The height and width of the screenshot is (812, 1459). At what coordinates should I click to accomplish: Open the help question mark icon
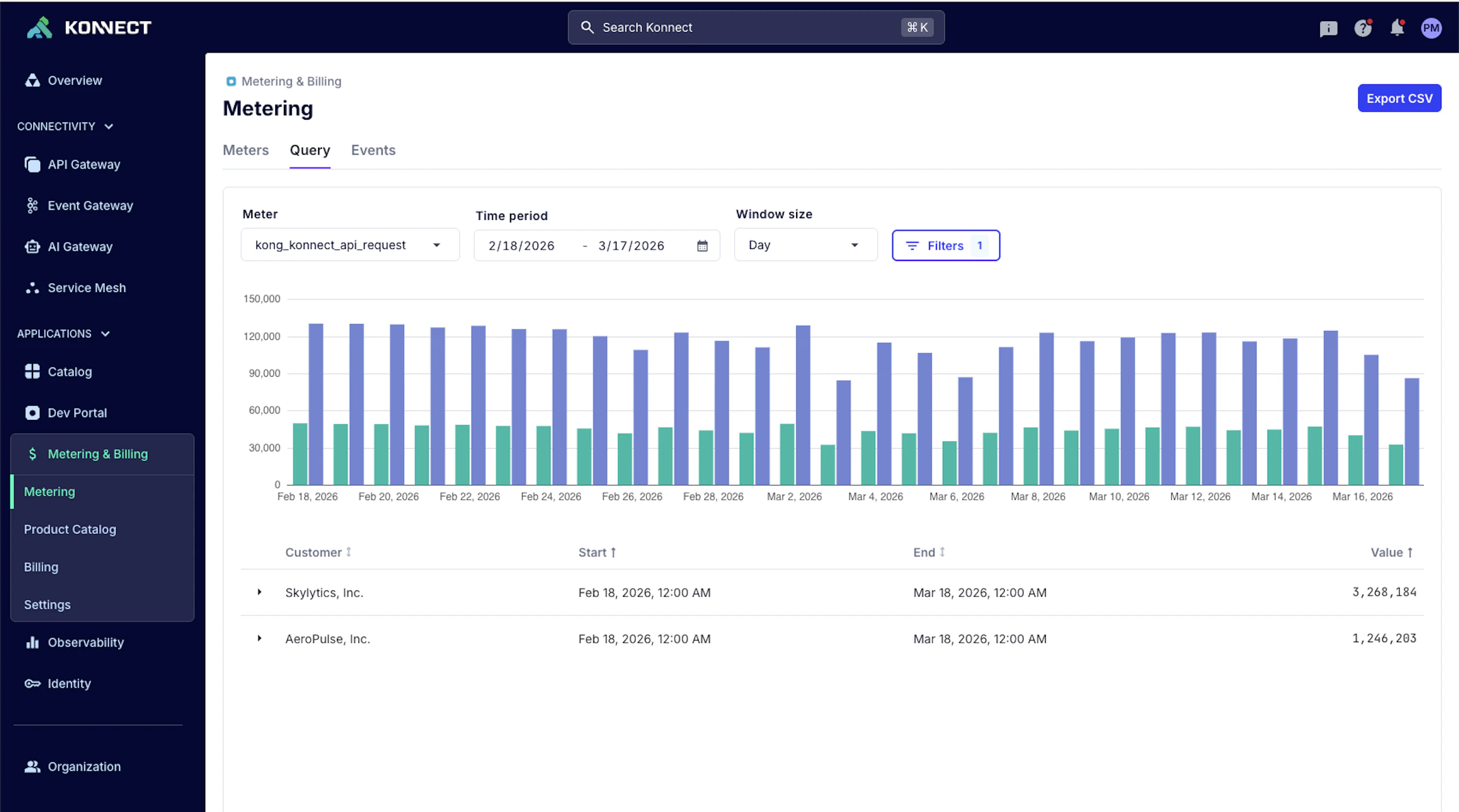point(1362,28)
